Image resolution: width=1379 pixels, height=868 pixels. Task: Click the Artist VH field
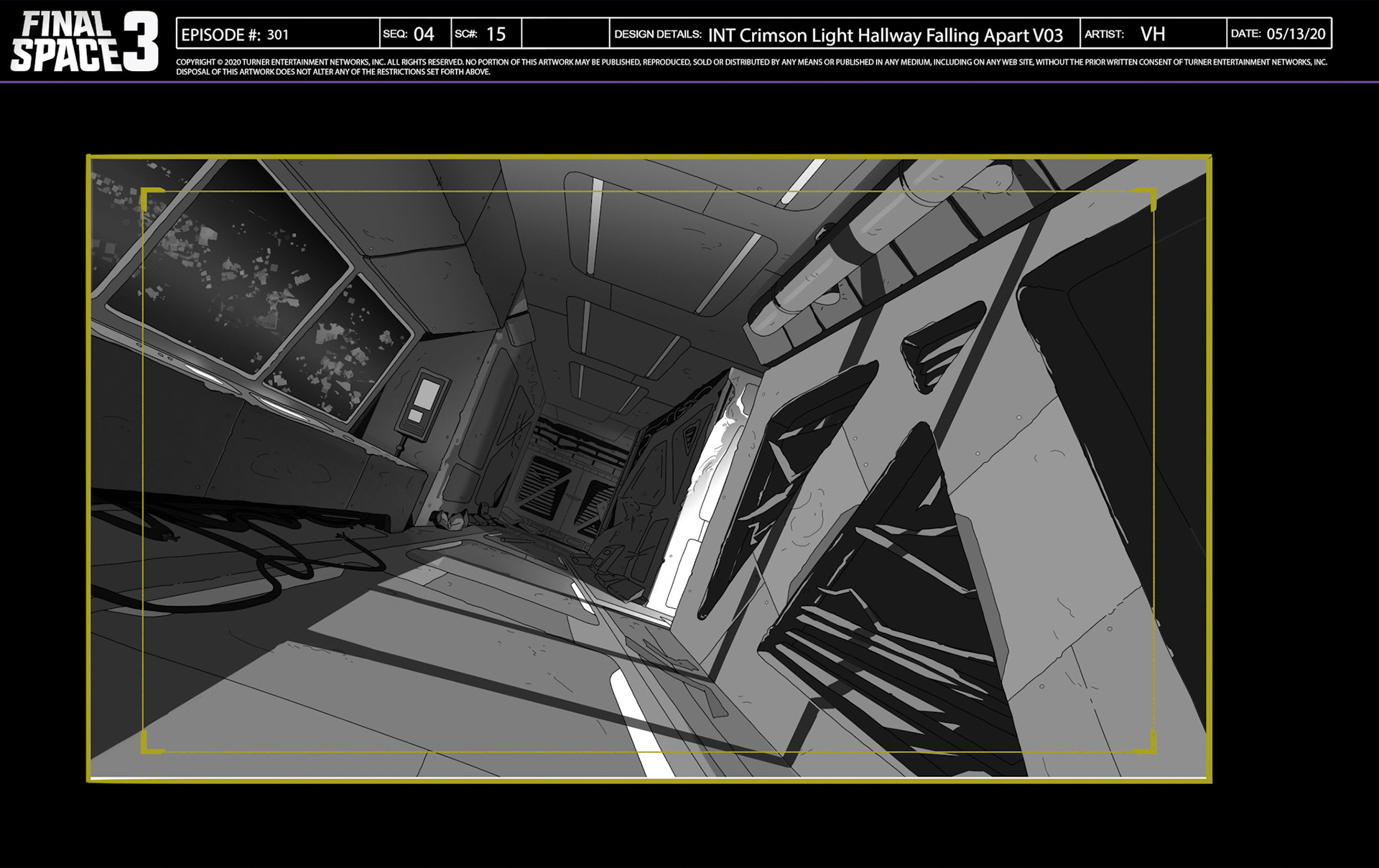(1152, 34)
